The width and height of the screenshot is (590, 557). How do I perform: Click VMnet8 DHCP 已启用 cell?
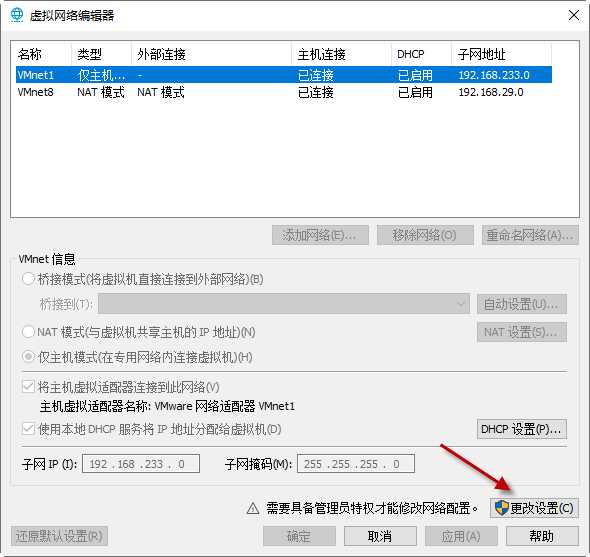[x=415, y=92]
